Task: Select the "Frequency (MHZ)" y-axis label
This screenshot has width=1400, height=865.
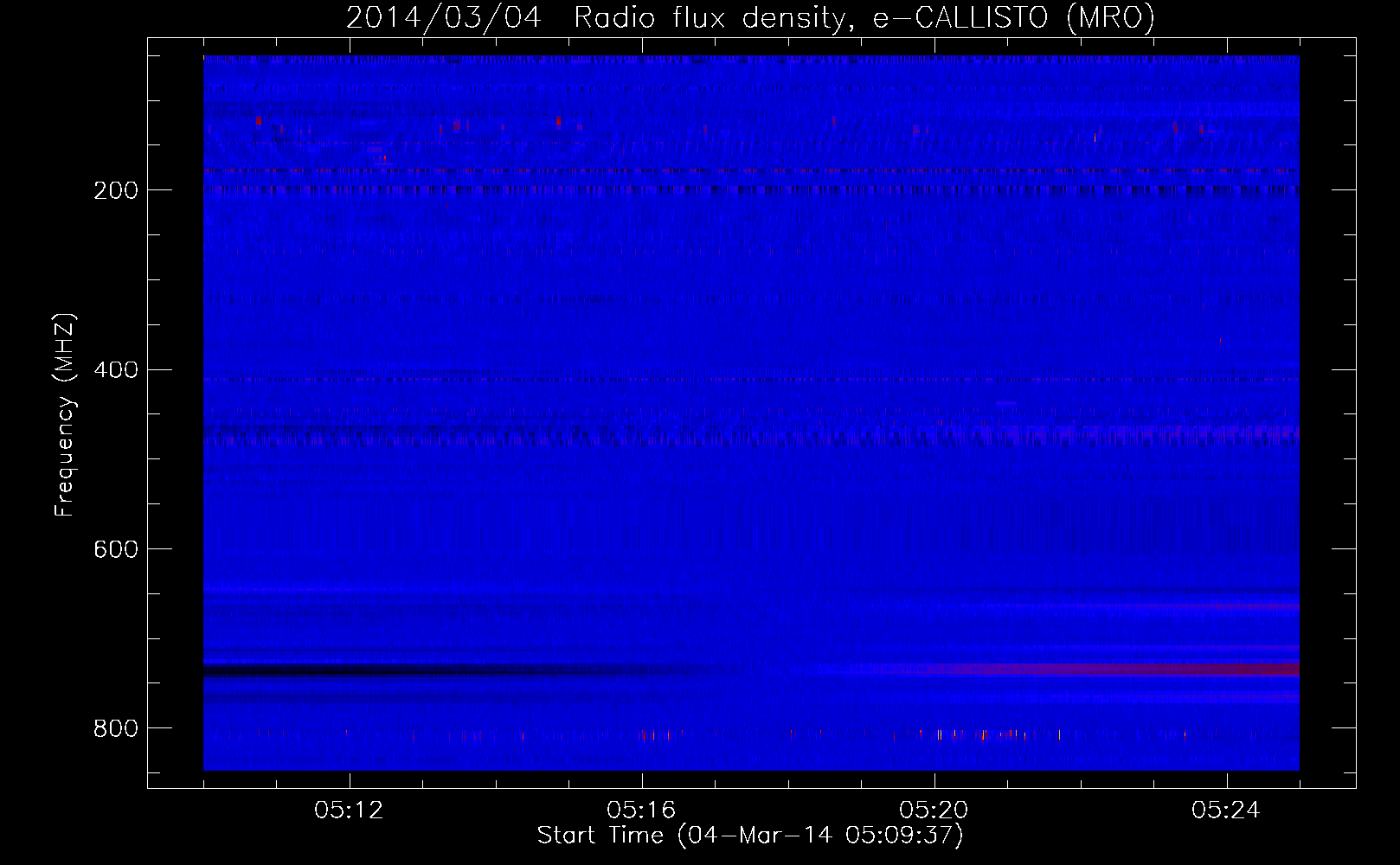Action: [65, 415]
